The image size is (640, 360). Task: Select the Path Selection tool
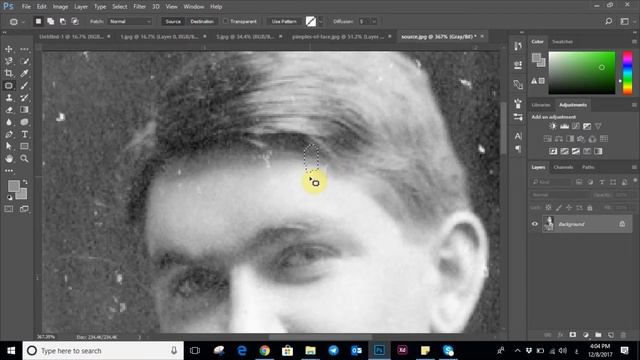(9, 146)
